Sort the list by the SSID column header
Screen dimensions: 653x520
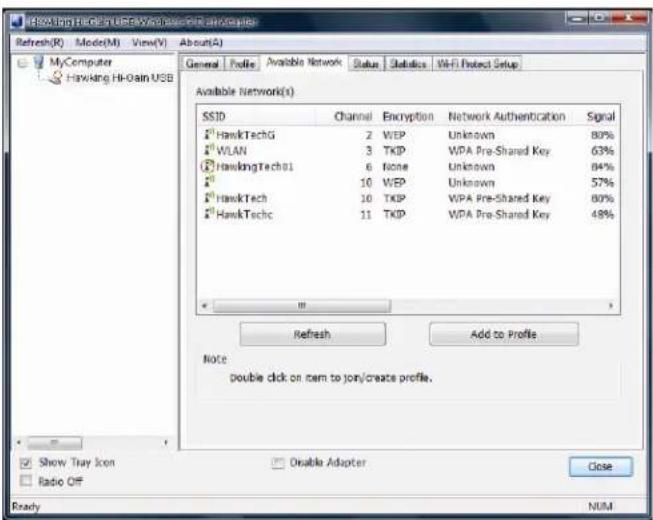tap(256, 116)
